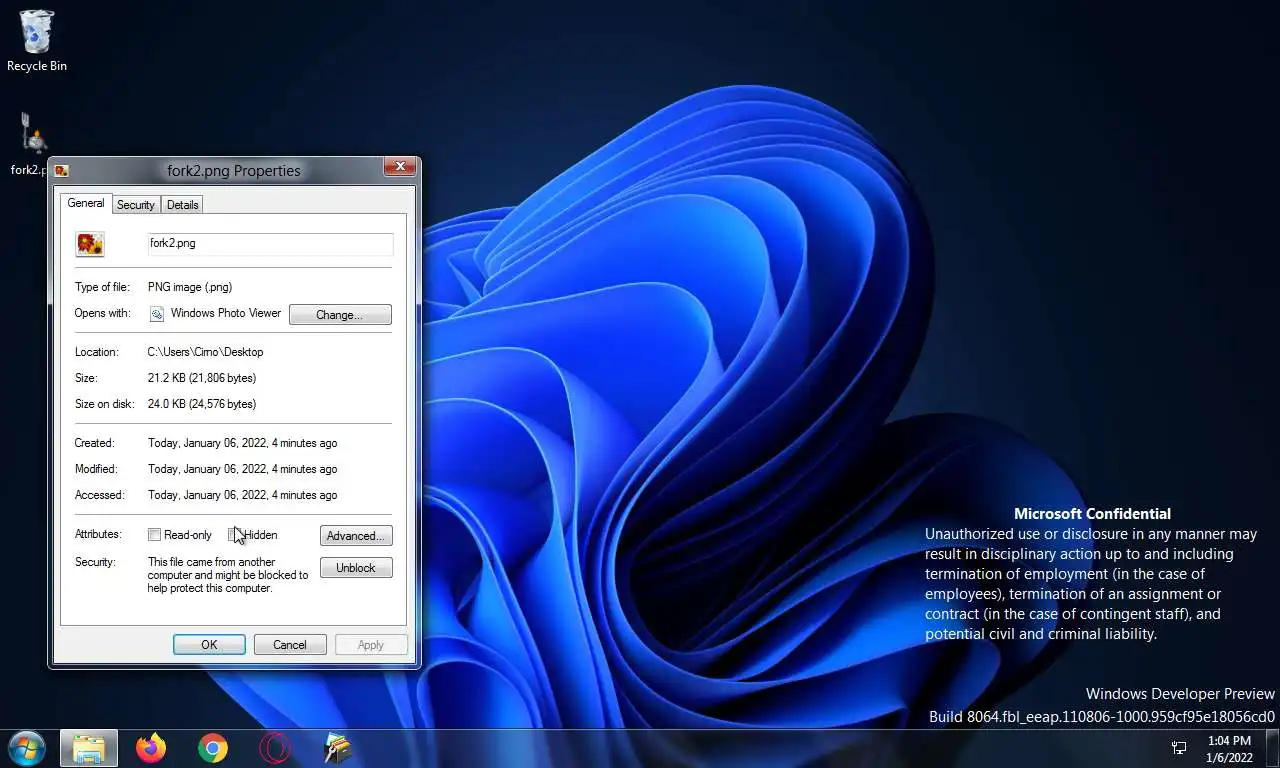The image size is (1280, 768).
Task: Launch Opera from the taskbar
Action: 275,748
